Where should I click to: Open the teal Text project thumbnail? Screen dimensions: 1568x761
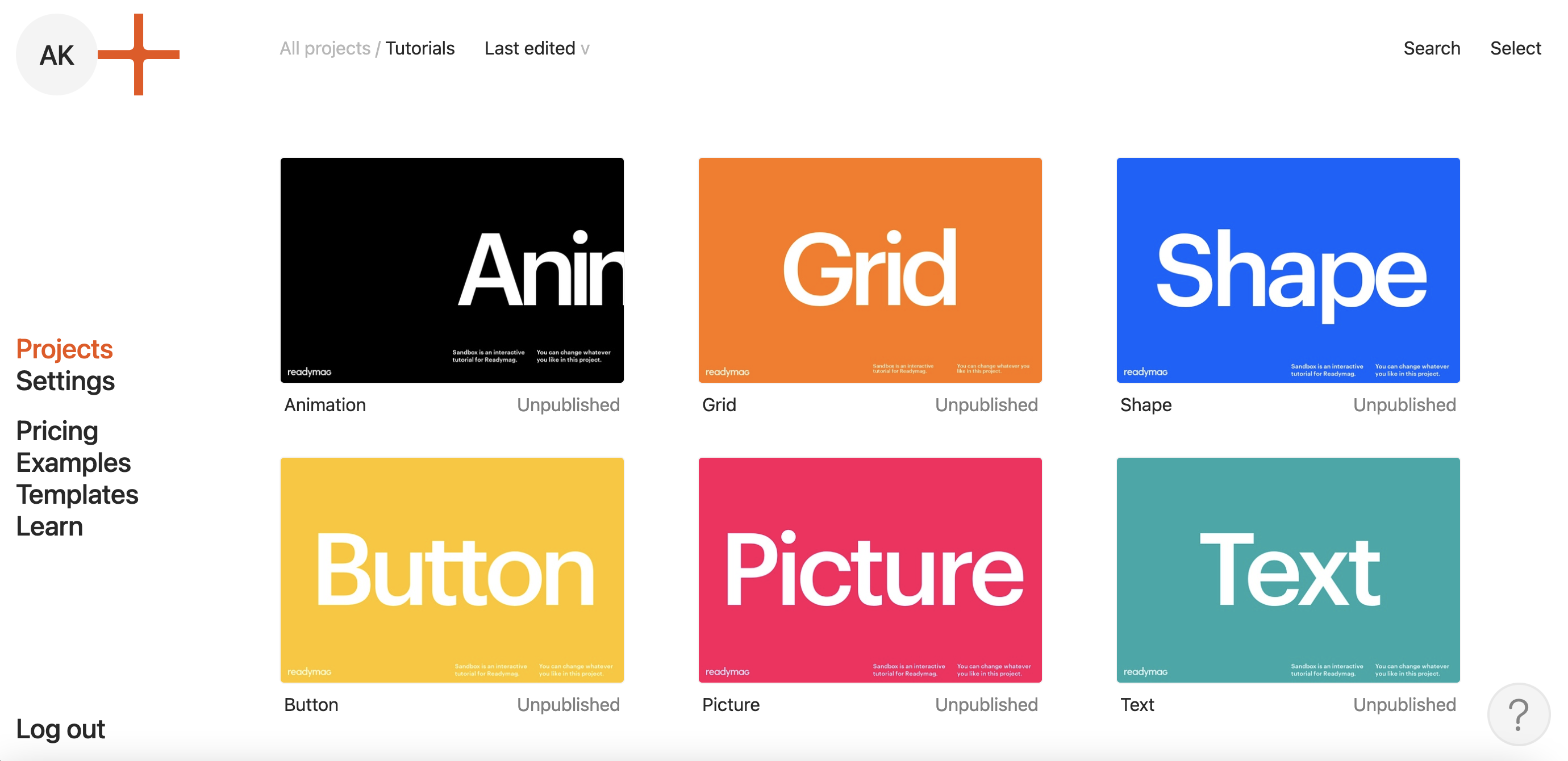tap(1288, 570)
